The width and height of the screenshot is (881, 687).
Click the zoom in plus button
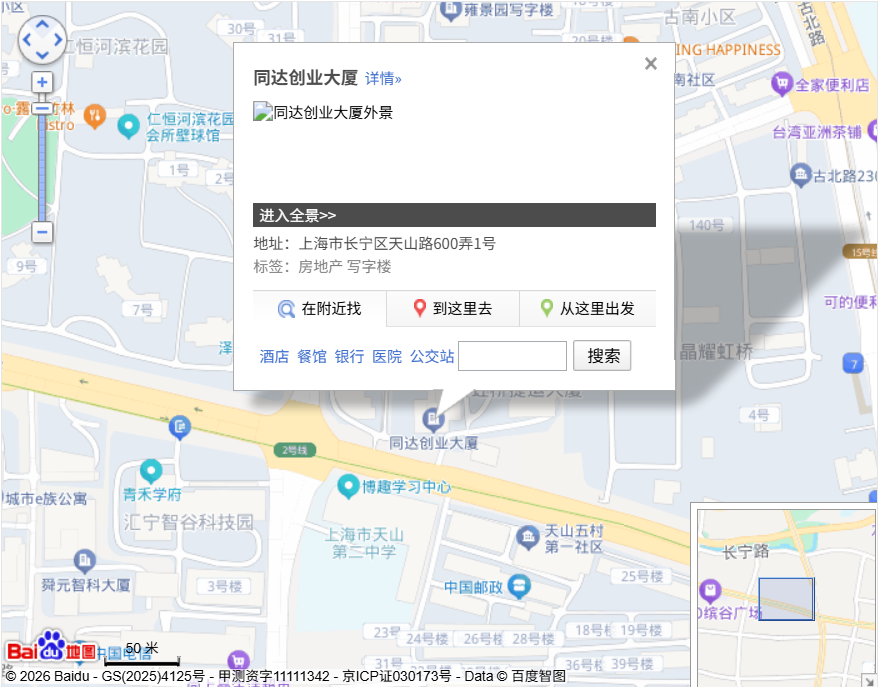point(42,83)
